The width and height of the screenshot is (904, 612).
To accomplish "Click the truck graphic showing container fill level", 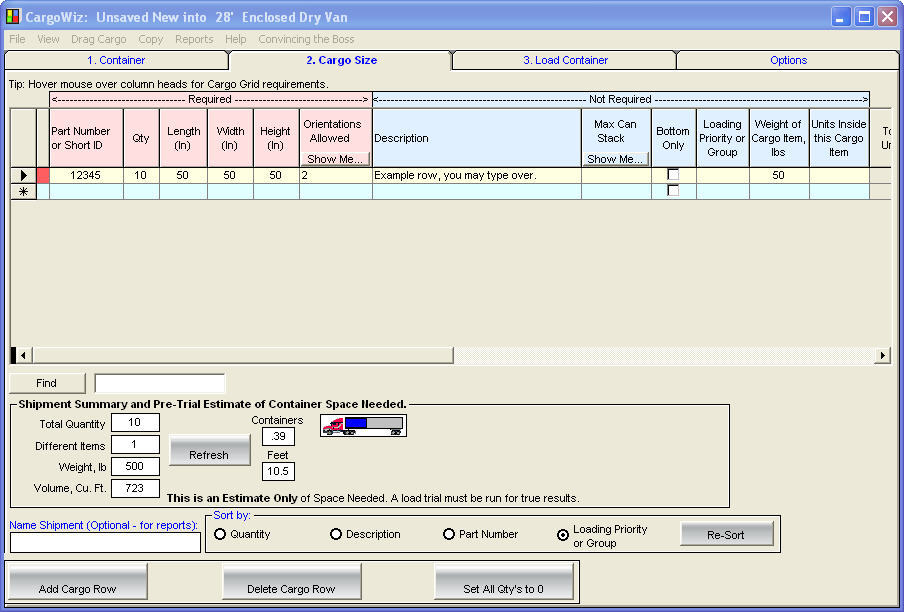I will pos(362,425).
